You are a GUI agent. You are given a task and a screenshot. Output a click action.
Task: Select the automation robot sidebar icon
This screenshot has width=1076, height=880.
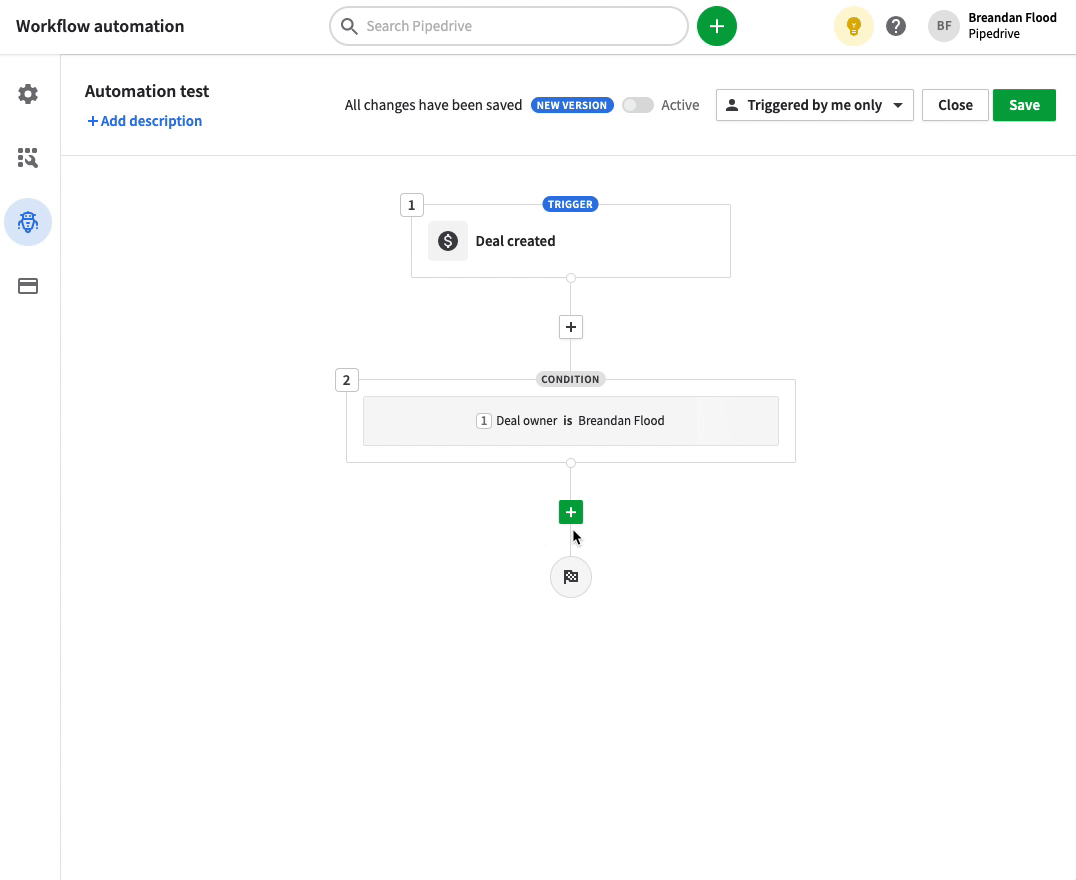click(x=28, y=222)
